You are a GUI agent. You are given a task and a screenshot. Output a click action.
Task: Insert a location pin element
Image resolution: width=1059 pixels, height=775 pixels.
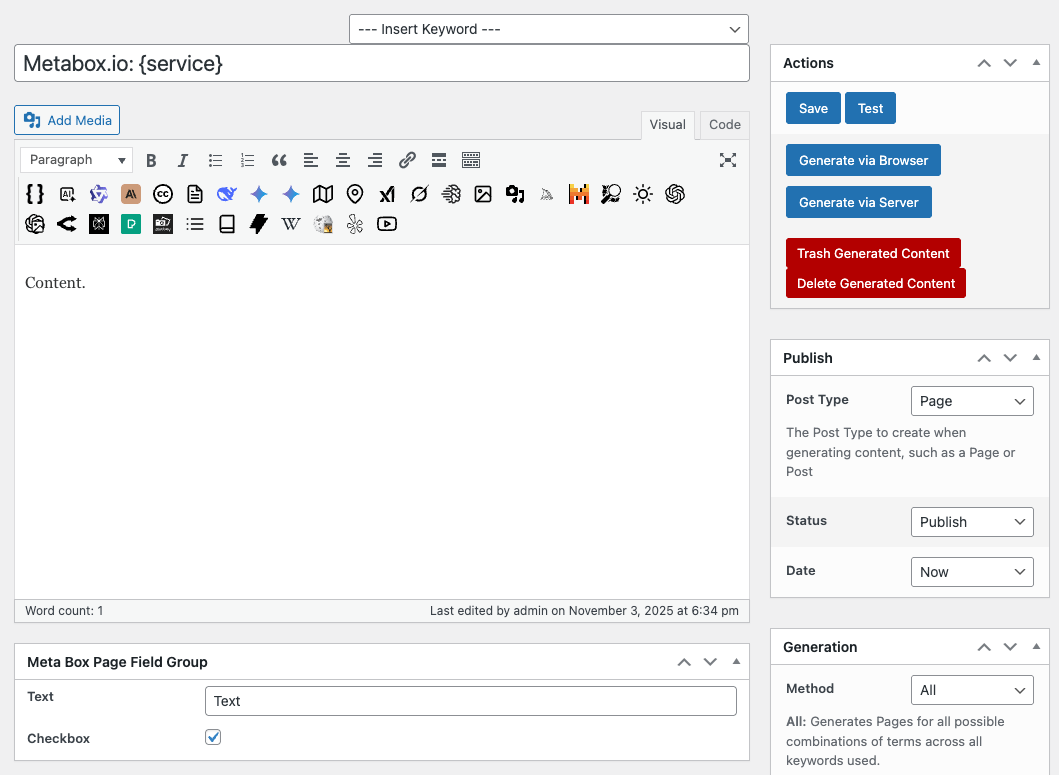(x=355, y=194)
